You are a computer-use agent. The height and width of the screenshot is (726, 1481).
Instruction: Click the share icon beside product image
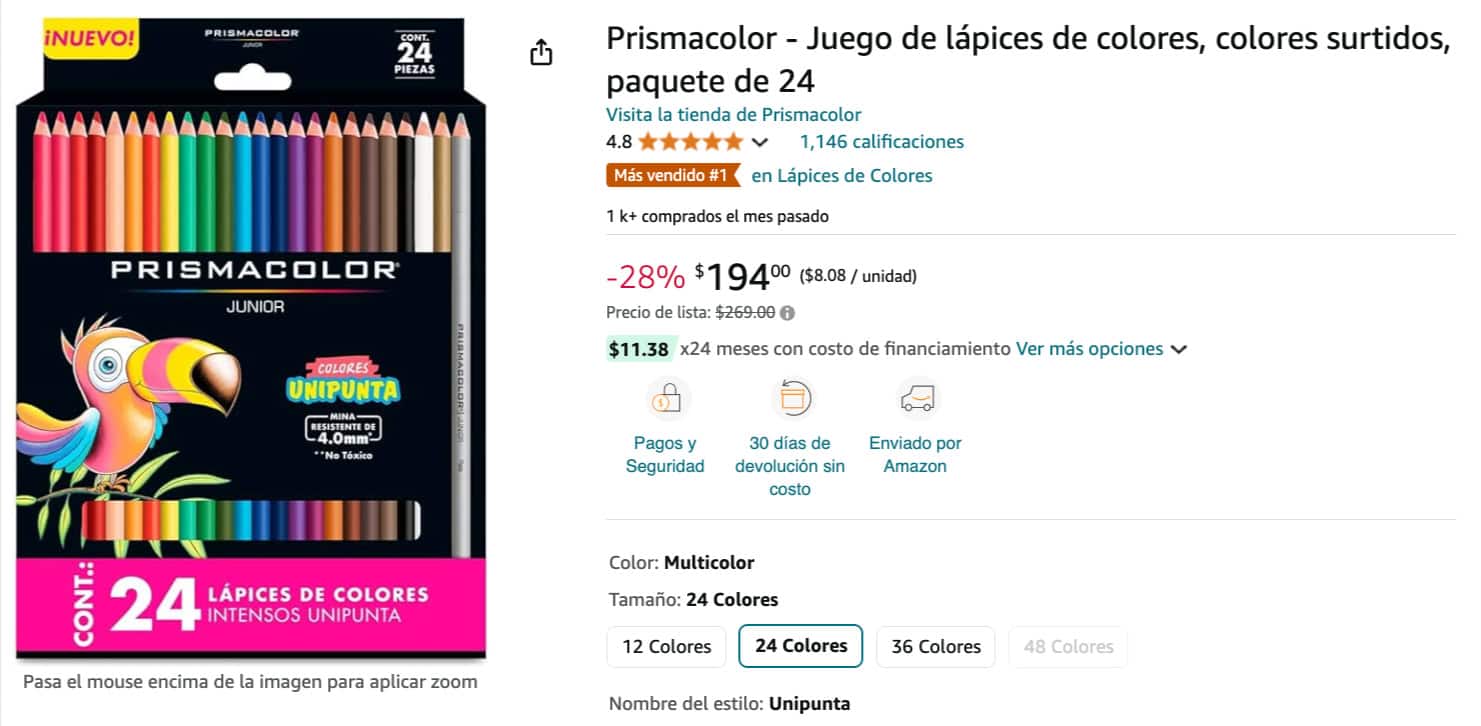point(541,53)
